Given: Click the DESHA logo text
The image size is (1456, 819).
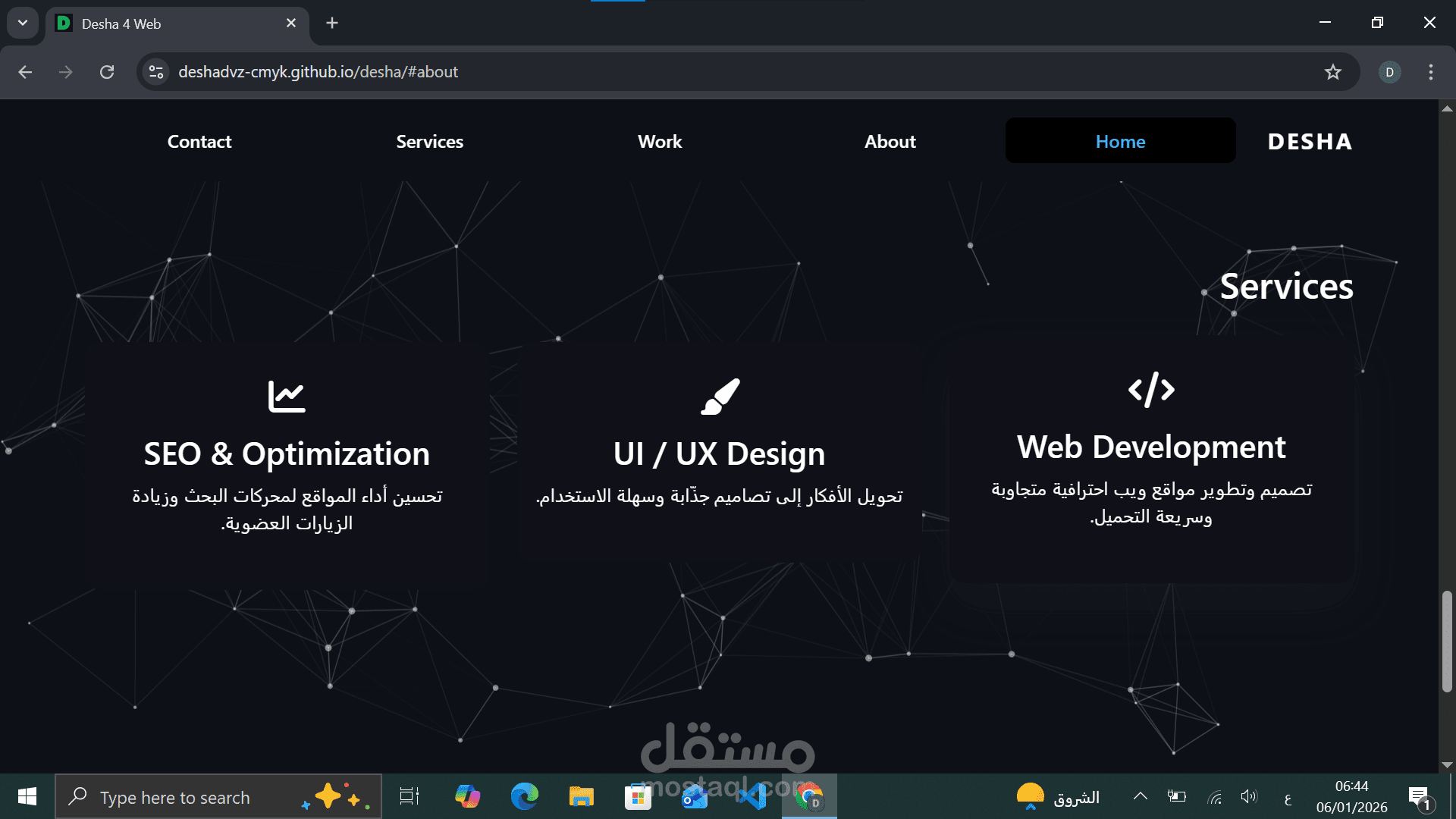Looking at the screenshot, I should click(1310, 142).
